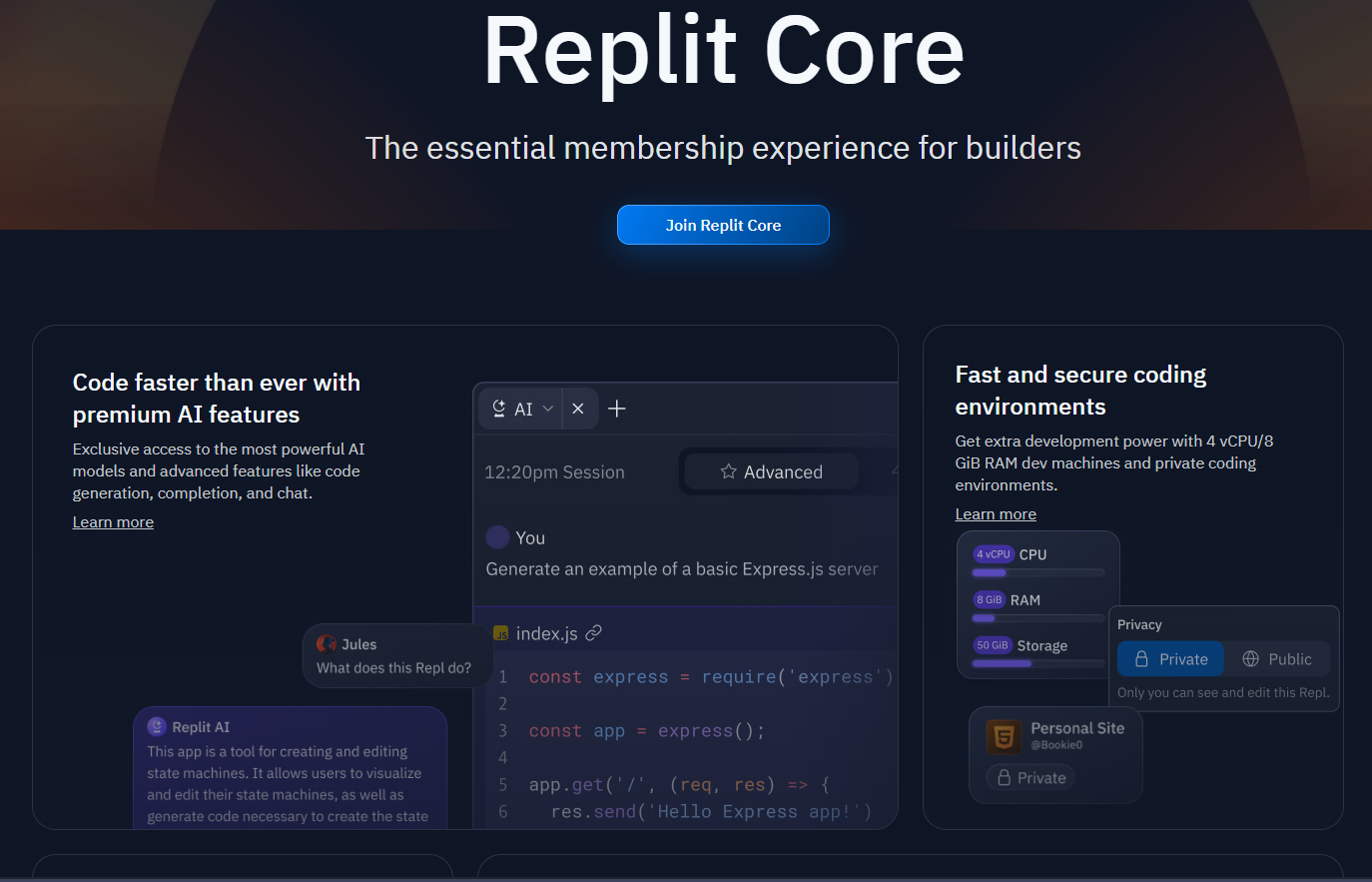Viewport: 1372px width, 882px height.
Task: Click the Replit AI avatar icon
Action: (157, 726)
